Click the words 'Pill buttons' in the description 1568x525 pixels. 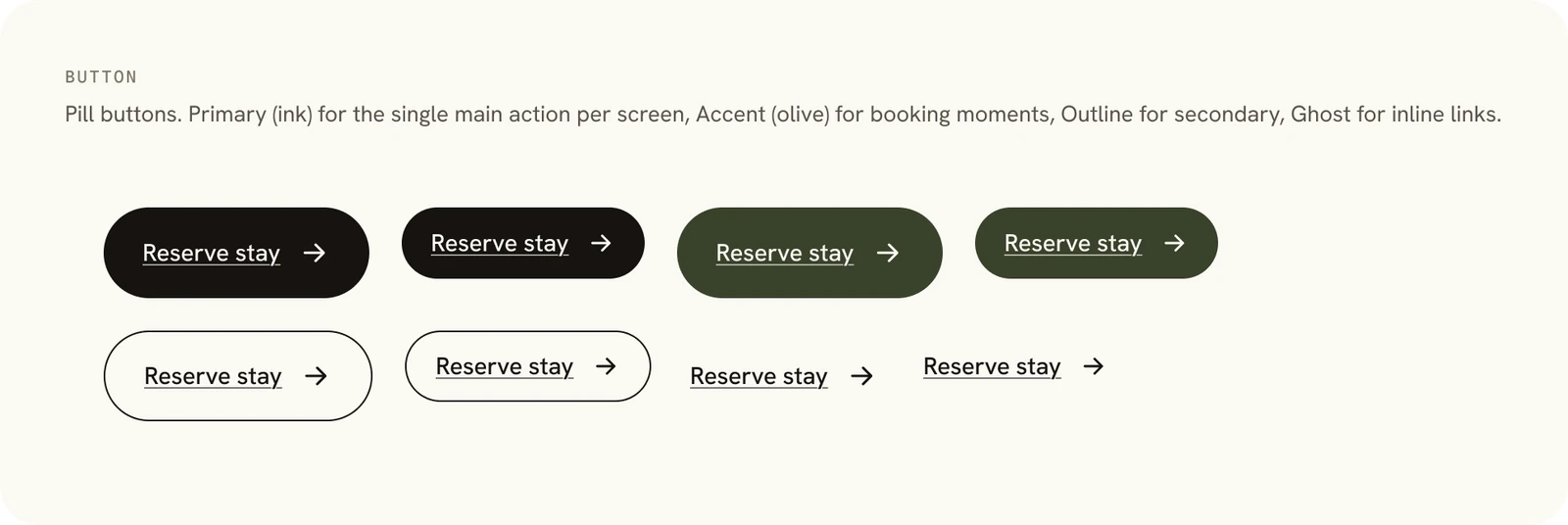122,115
